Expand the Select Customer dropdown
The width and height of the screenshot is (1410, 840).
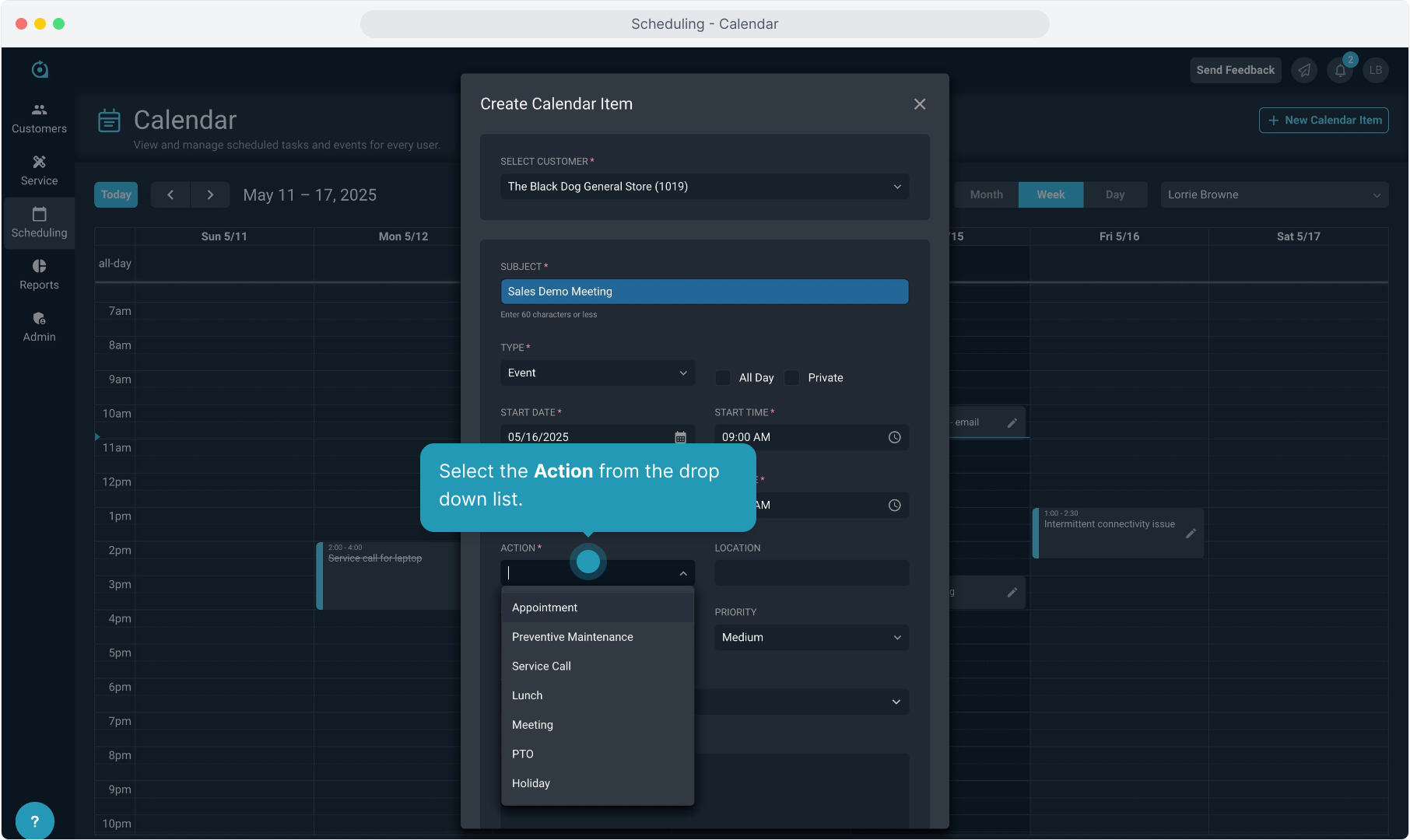(x=704, y=187)
